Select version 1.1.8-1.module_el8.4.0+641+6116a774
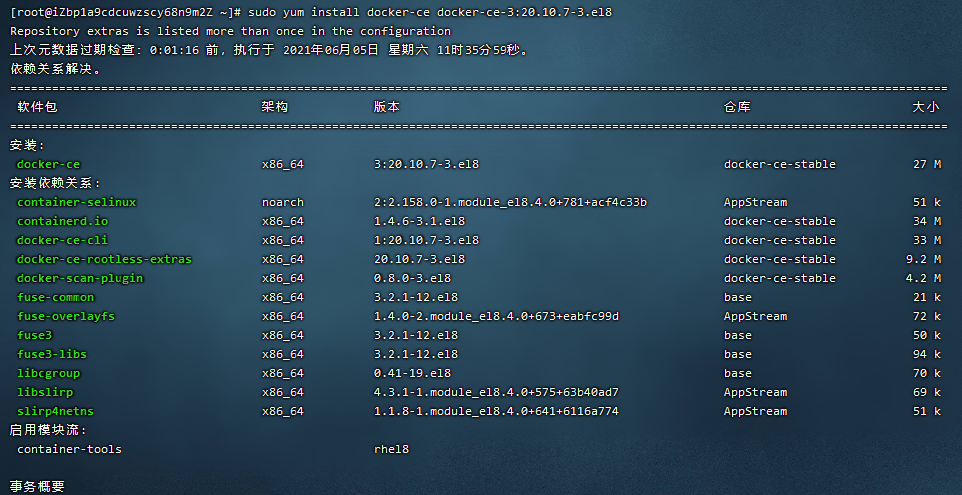 click(x=496, y=412)
